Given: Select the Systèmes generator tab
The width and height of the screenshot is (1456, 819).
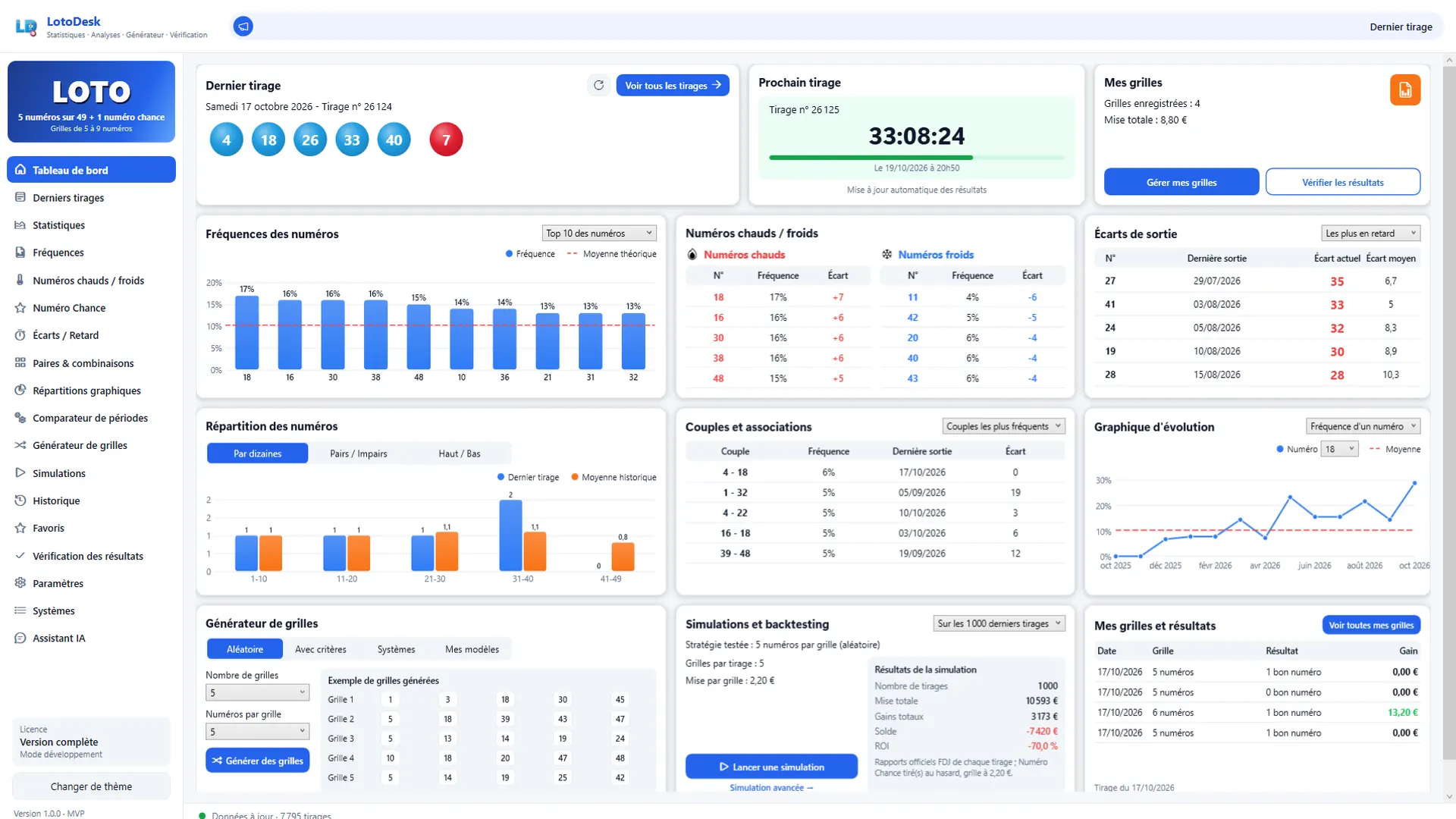Looking at the screenshot, I should [397, 650].
